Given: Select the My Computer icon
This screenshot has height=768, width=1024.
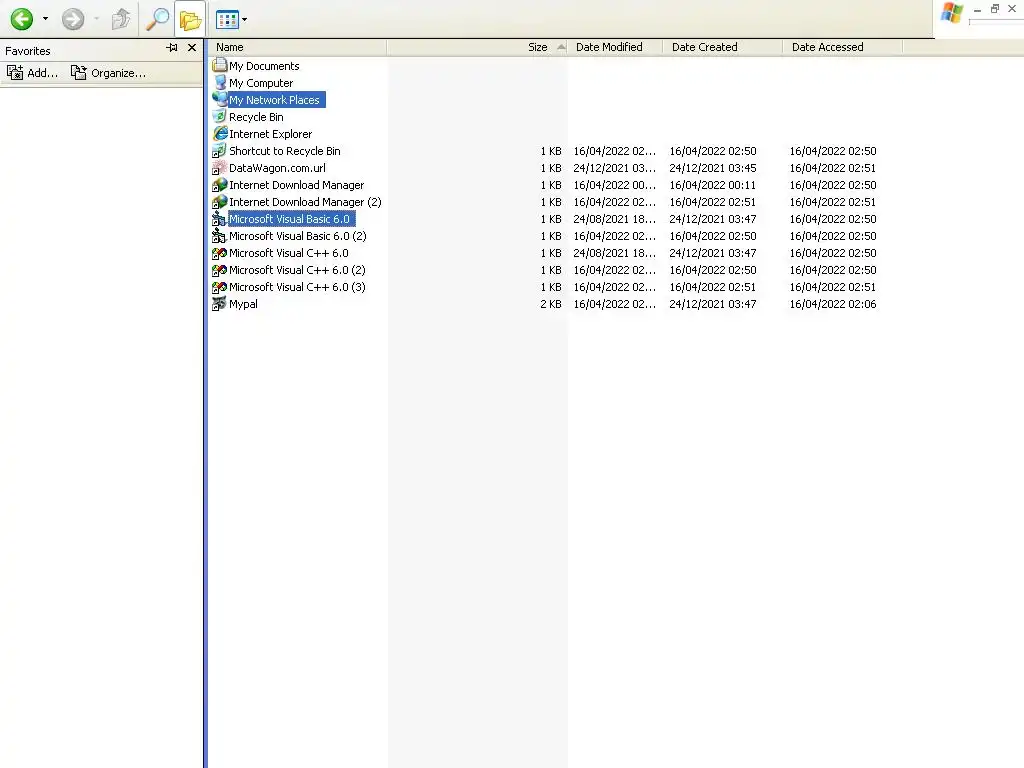Looking at the screenshot, I should tap(220, 82).
